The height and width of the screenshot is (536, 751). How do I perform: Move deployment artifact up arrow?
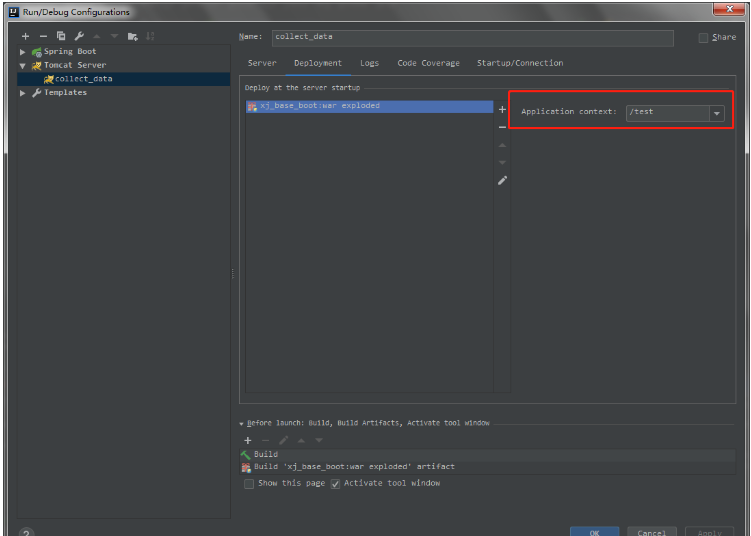pyautogui.click(x=502, y=145)
